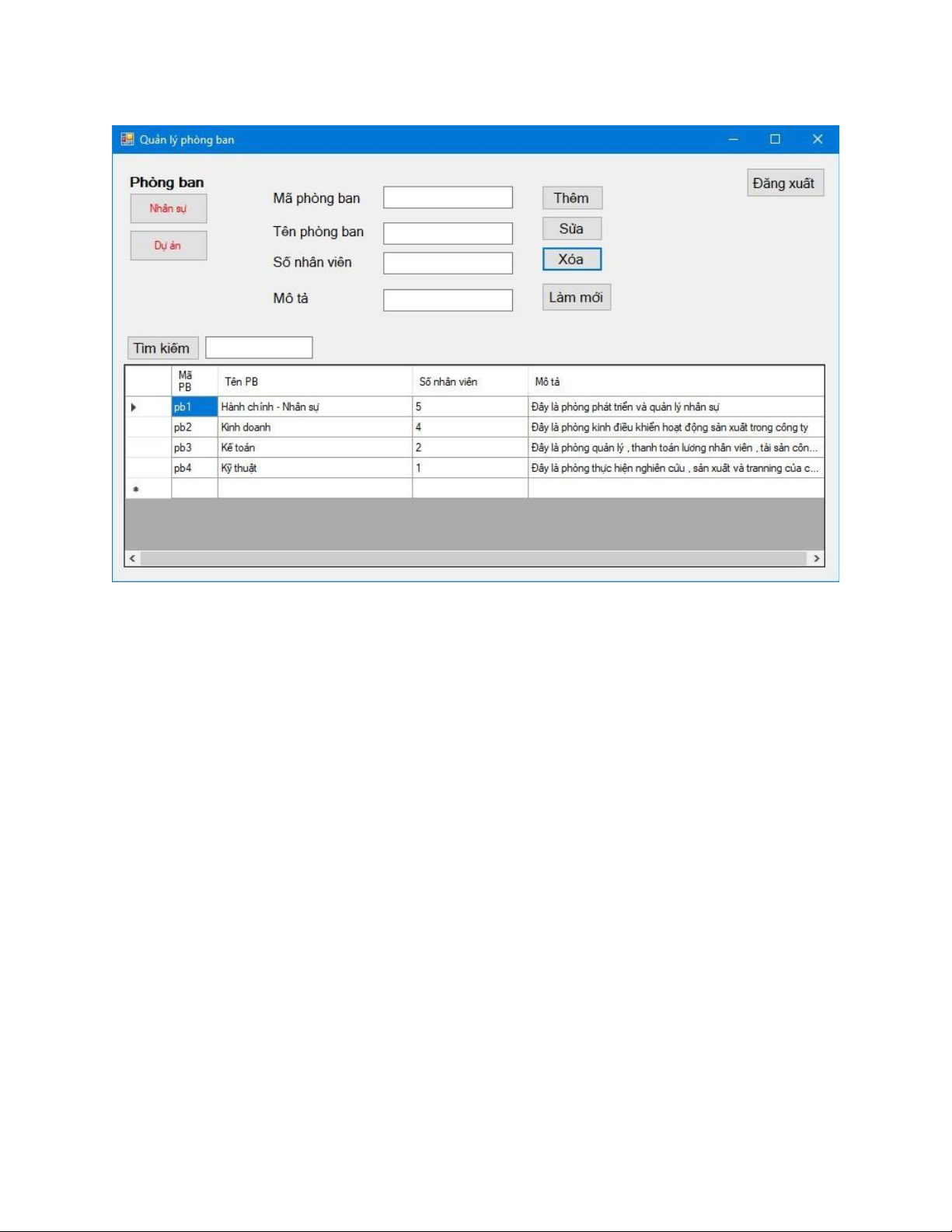
Task: Click the scroll left arrow of the grid
Action: coord(133,559)
